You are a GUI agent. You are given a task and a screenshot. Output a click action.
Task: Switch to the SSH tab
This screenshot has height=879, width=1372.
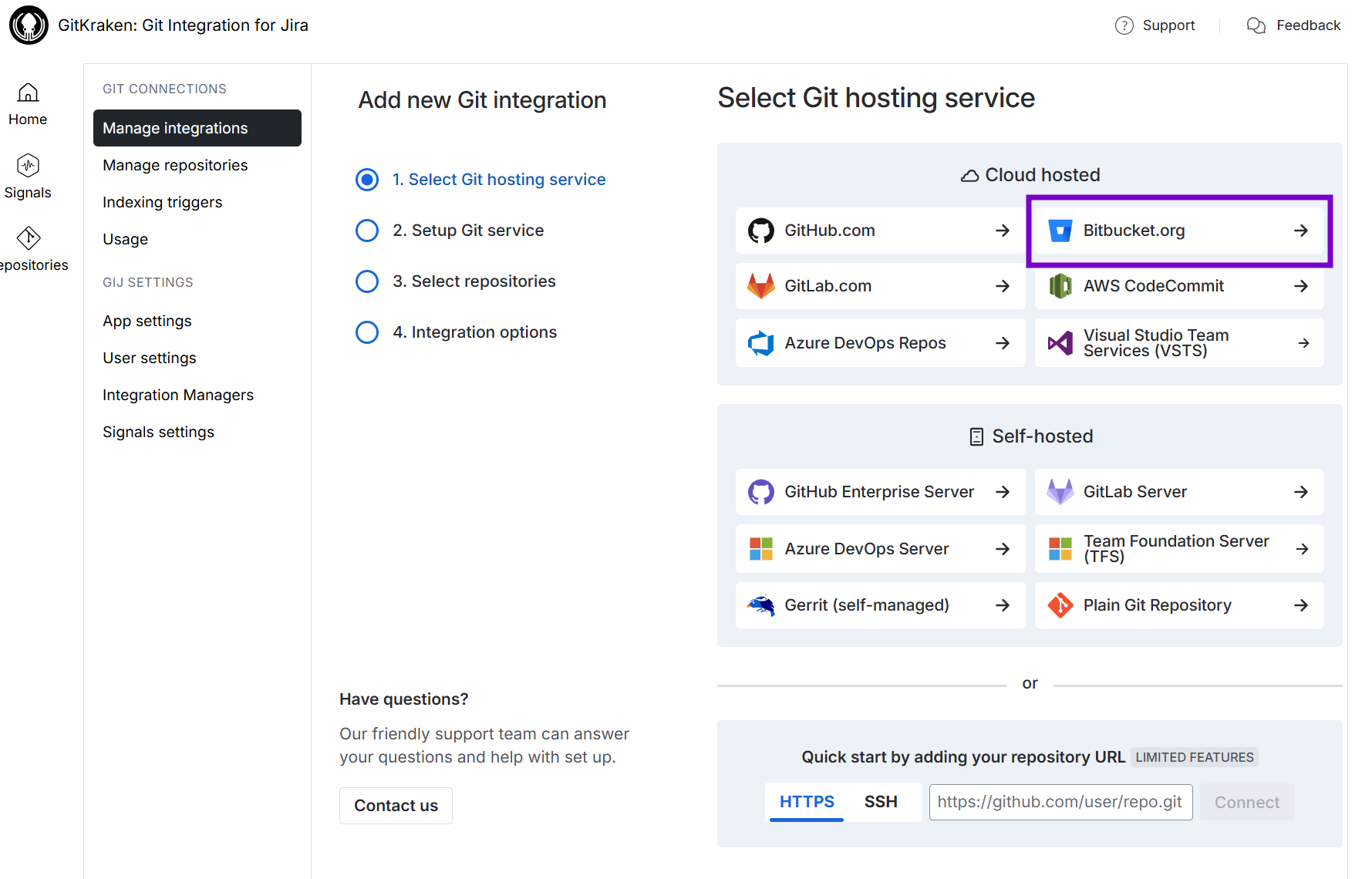click(880, 802)
